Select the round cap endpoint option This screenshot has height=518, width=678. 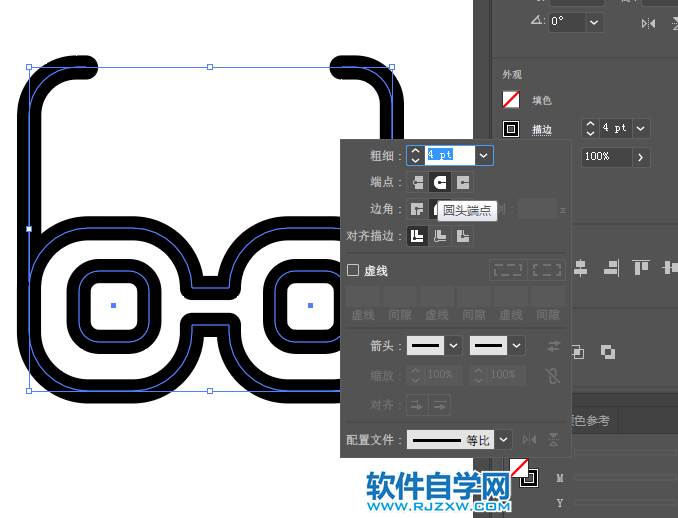pyautogui.click(x=440, y=182)
